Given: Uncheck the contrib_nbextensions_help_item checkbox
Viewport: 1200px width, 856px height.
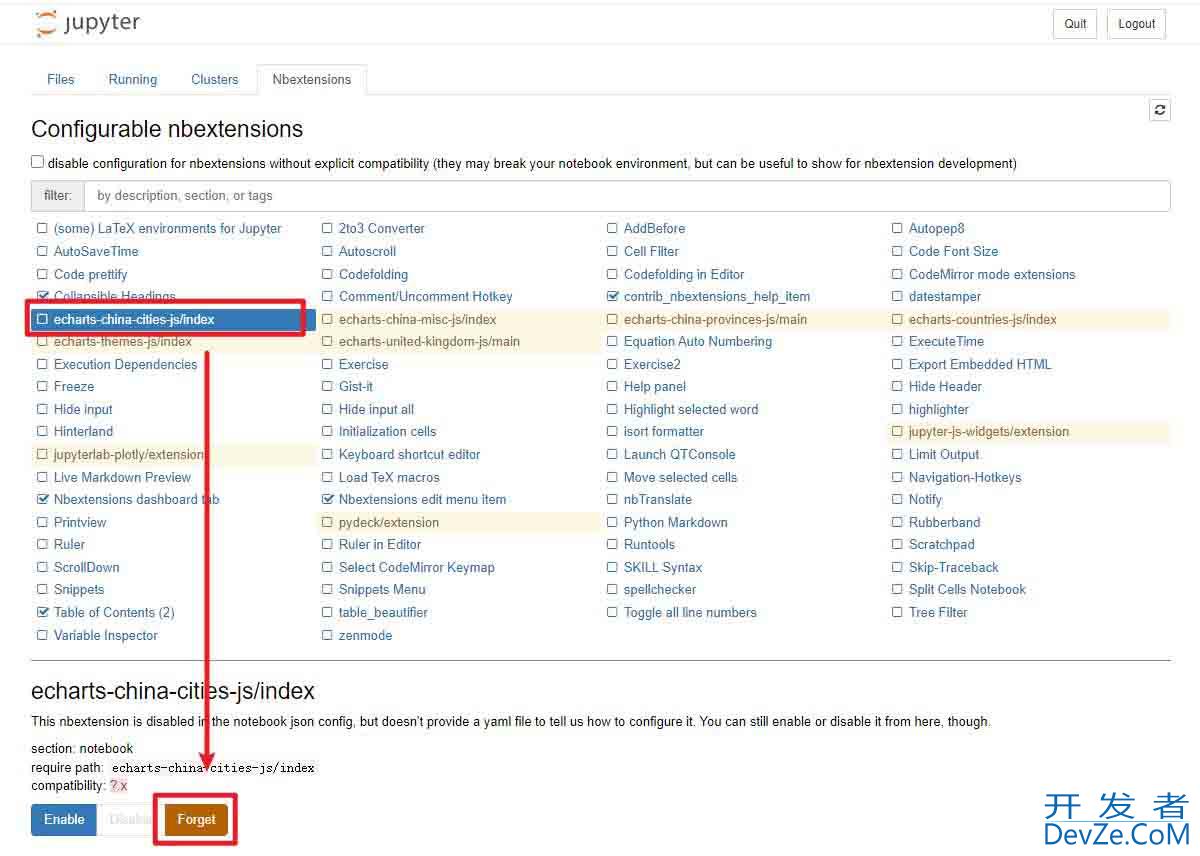Looking at the screenshot, I should 612,296.
